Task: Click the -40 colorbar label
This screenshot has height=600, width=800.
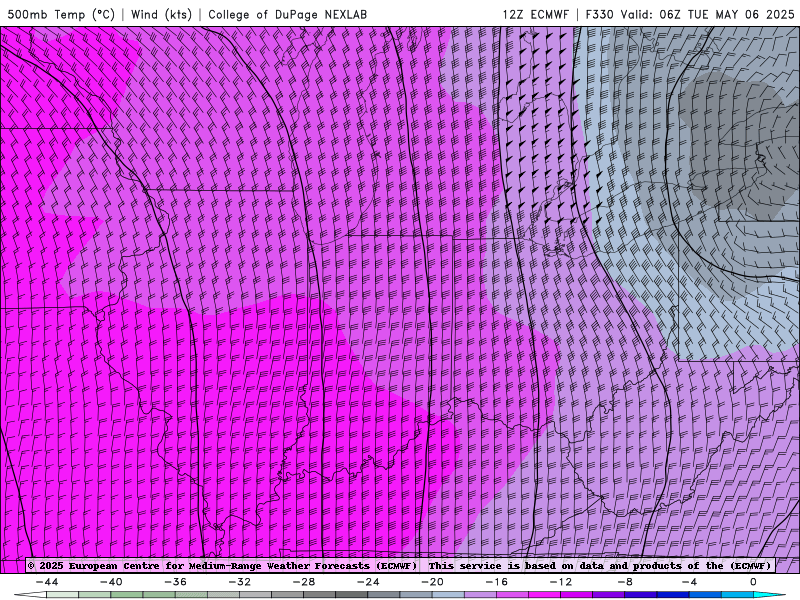Action: [x=111, y=582]
